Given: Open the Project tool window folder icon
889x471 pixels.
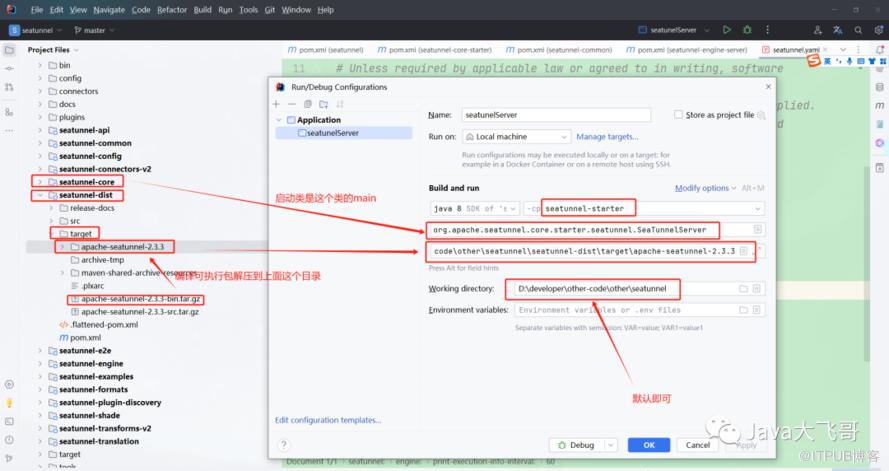Looking at the screenshot, I should coord(9,50).
